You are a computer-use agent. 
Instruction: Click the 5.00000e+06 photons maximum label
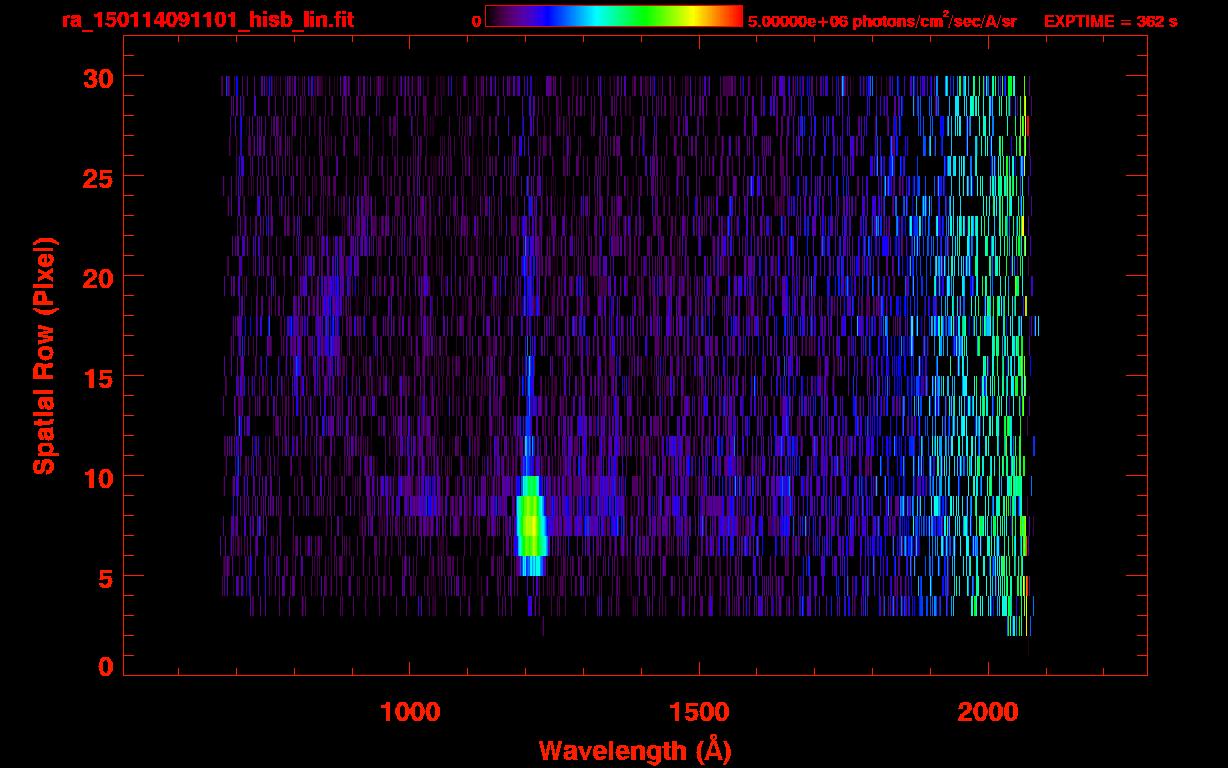(881, 21)
